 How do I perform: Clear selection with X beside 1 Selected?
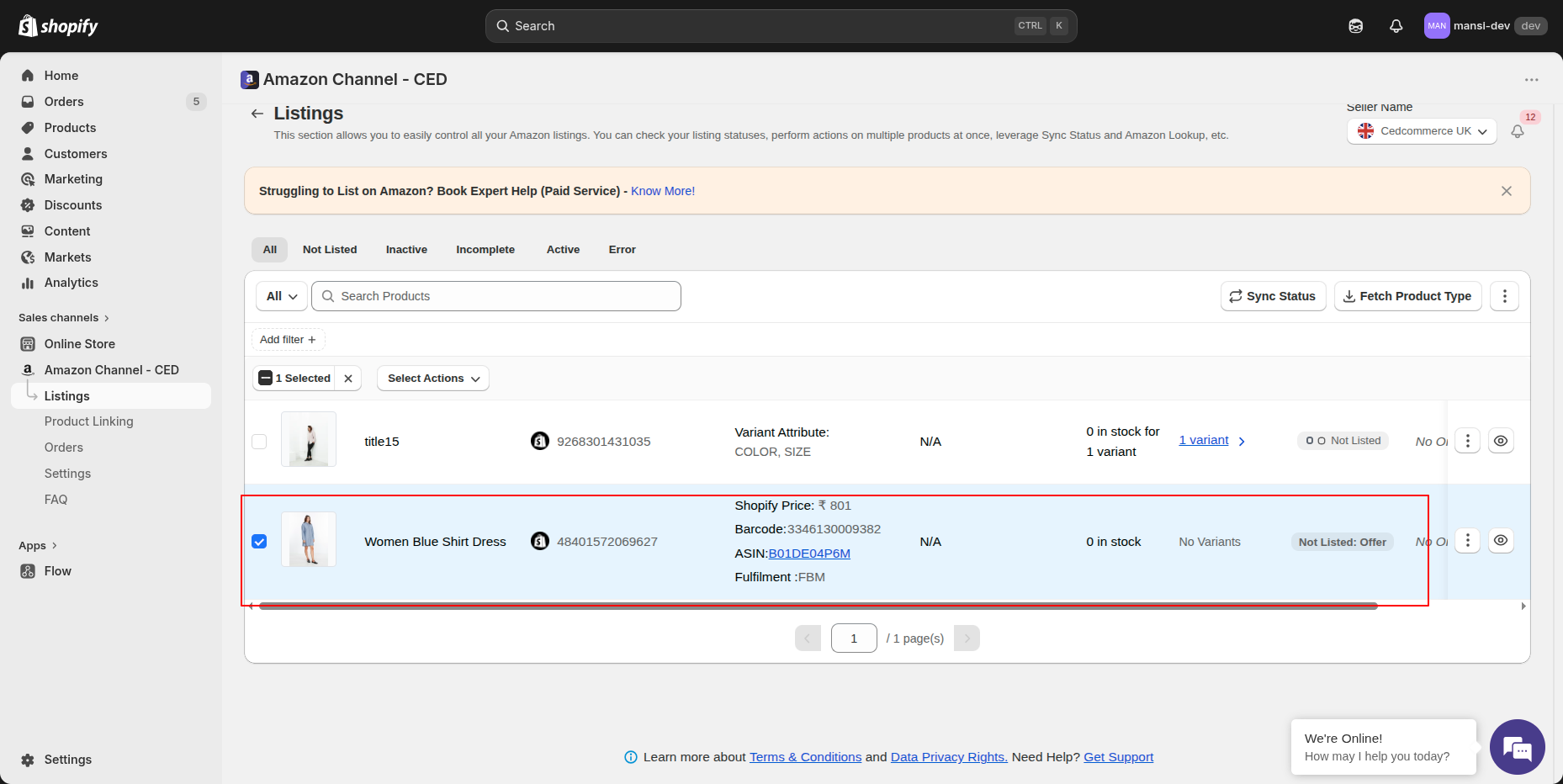(x=348, y=379)
